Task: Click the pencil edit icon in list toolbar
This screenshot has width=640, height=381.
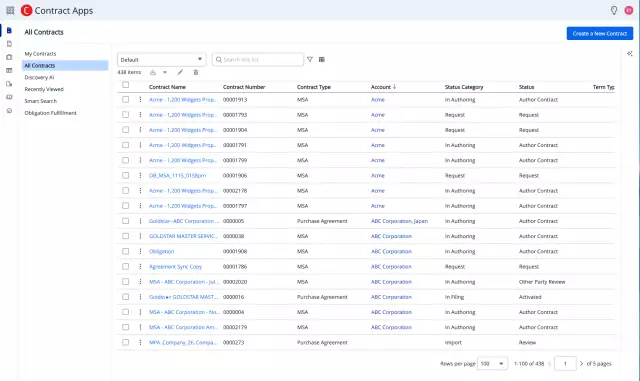Action: click(x=180, y=72)
